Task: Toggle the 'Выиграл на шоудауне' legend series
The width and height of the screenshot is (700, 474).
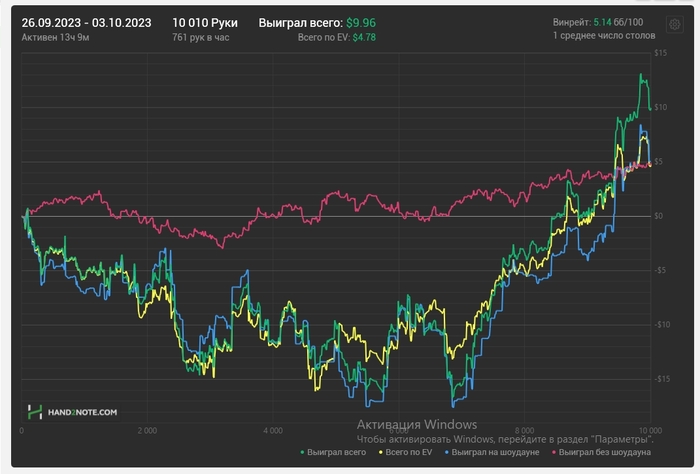Action: coord(492,452)
